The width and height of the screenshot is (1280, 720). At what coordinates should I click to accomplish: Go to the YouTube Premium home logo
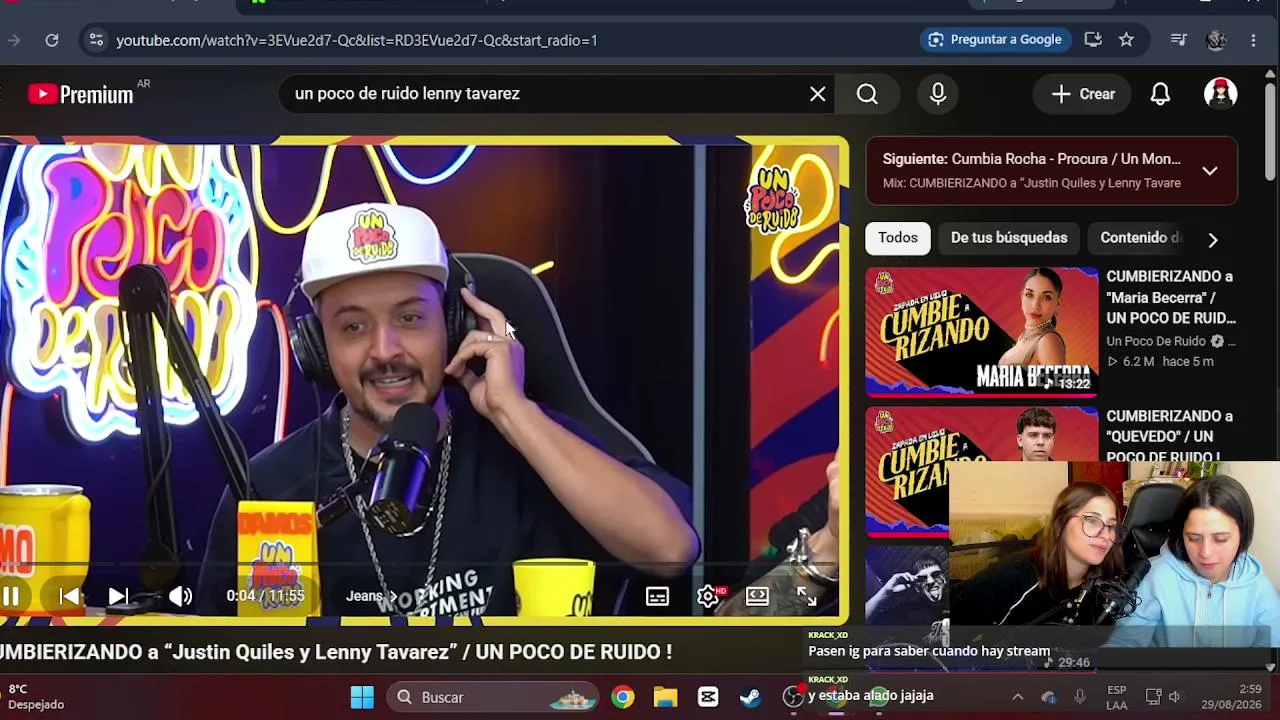(81, 94)
